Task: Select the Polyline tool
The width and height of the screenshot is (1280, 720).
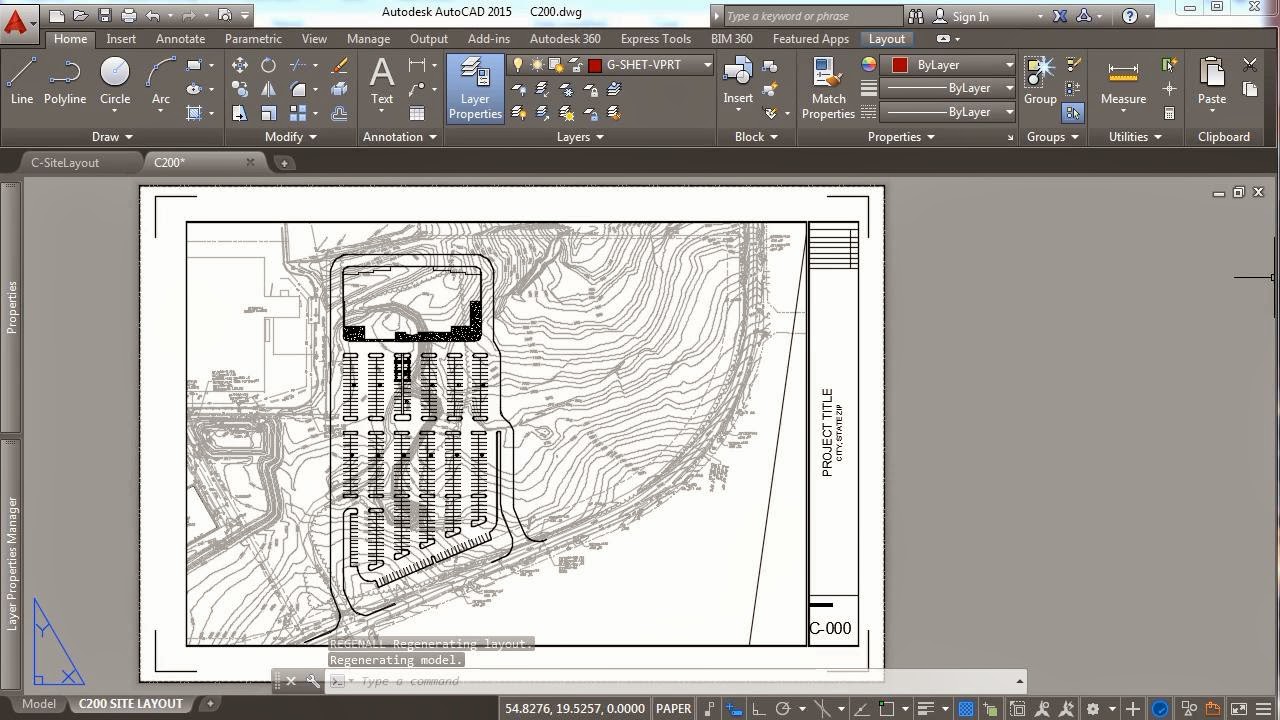Action: pos(65,81)
